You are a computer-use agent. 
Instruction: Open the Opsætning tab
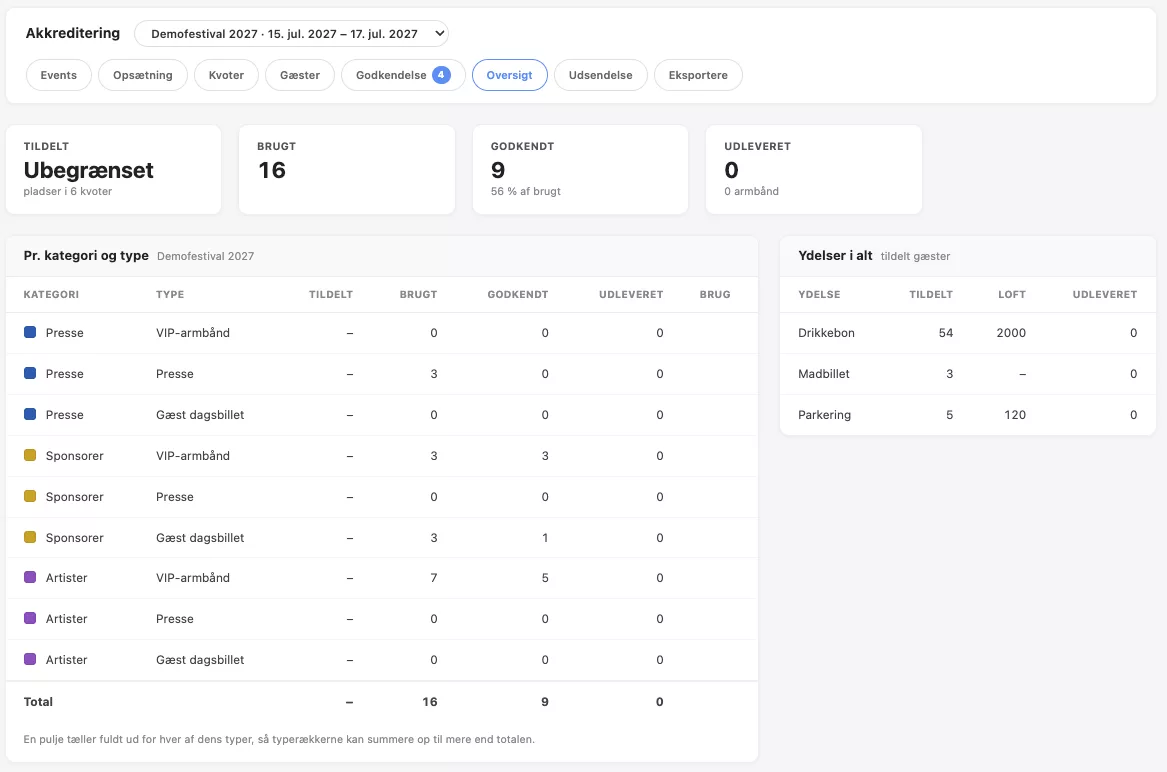click(x=143, y=75)
